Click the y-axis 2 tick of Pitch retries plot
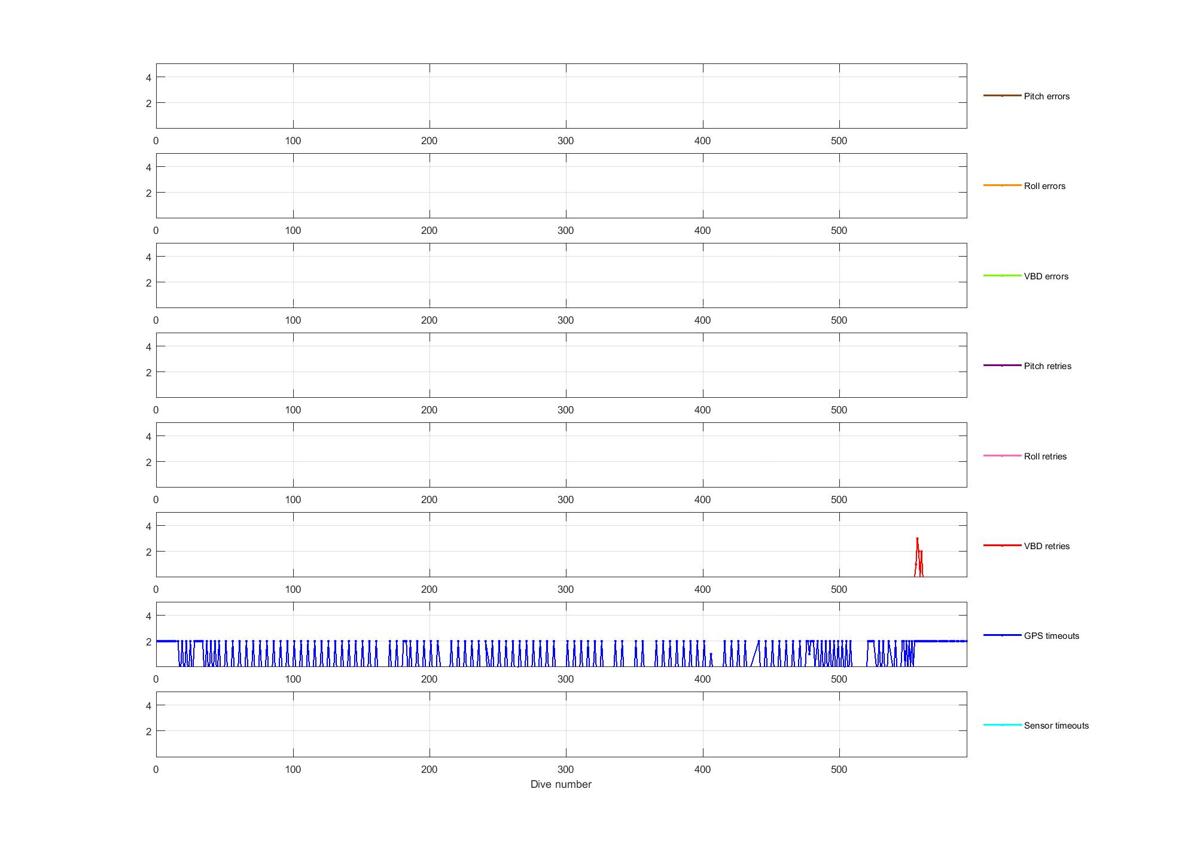Image resolution: width=1200 pixels, height=851 pixels. [x=147, y=372]
